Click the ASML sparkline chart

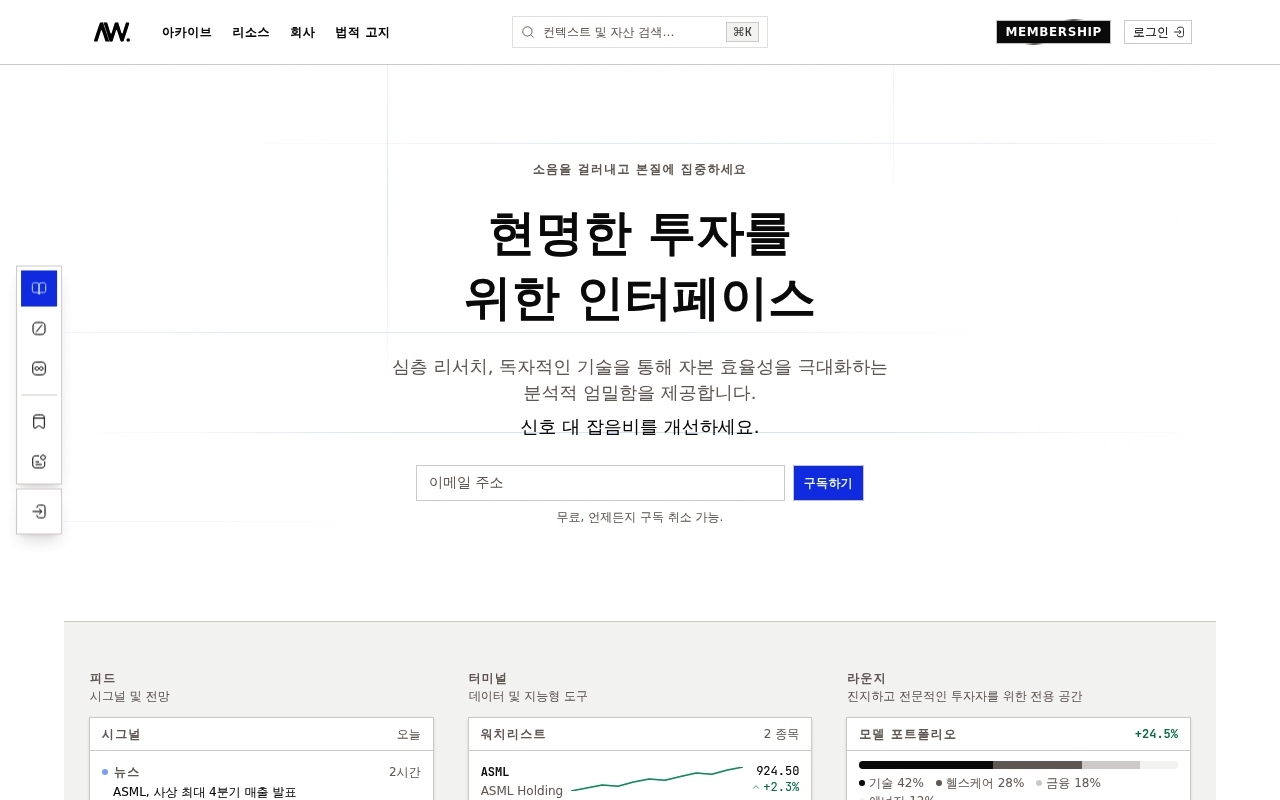[657, 778]
